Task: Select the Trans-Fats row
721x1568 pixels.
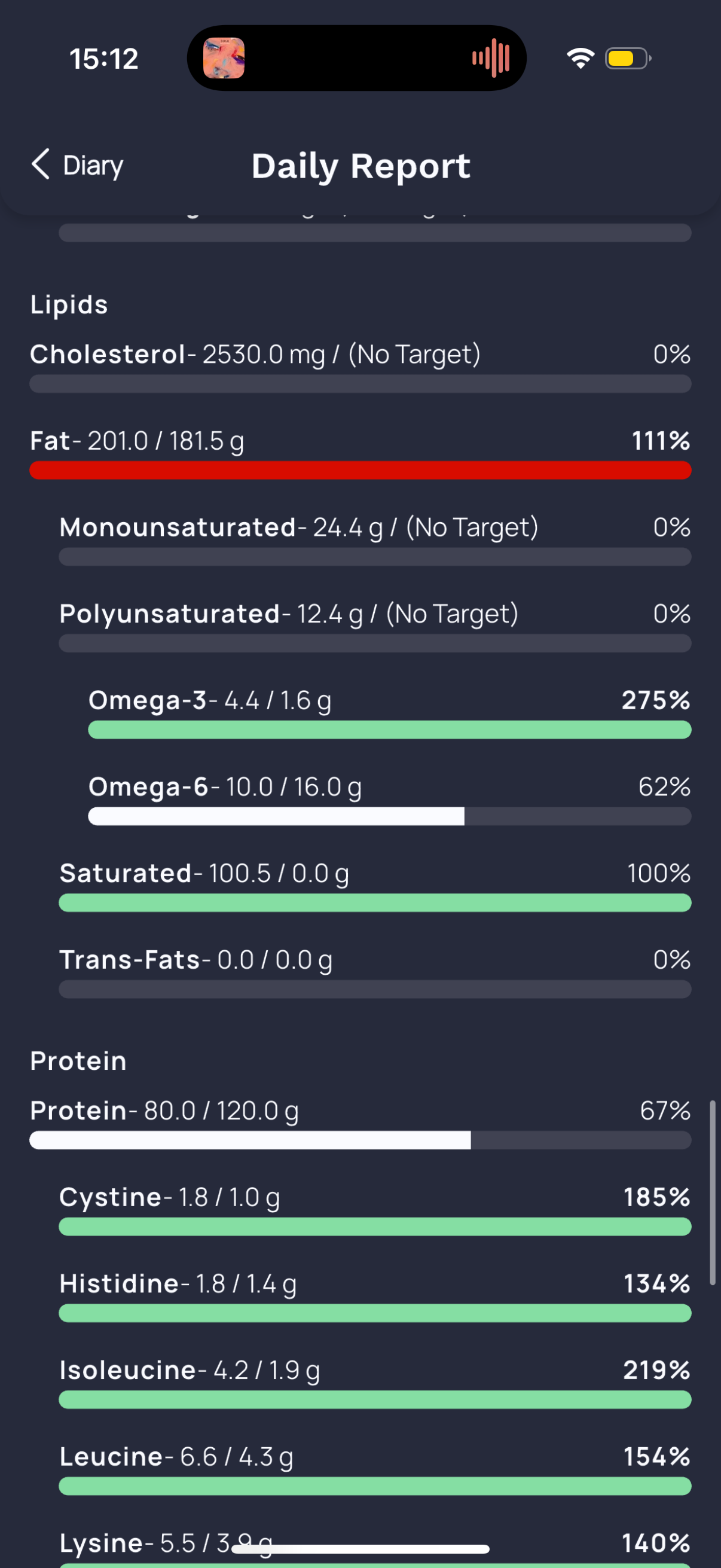Action: coord(375,971)
